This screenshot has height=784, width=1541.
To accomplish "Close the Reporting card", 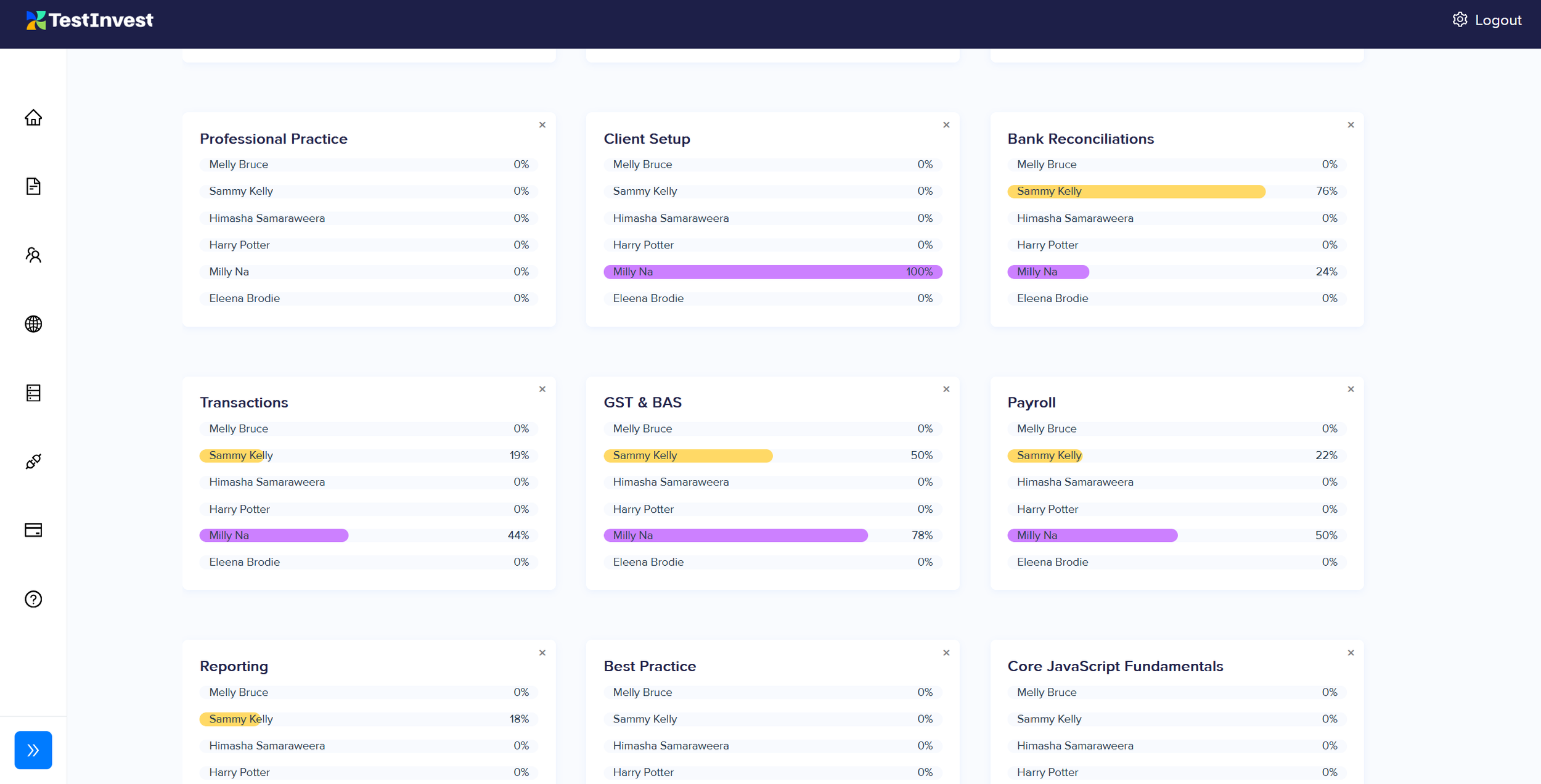I will [542, 653].
